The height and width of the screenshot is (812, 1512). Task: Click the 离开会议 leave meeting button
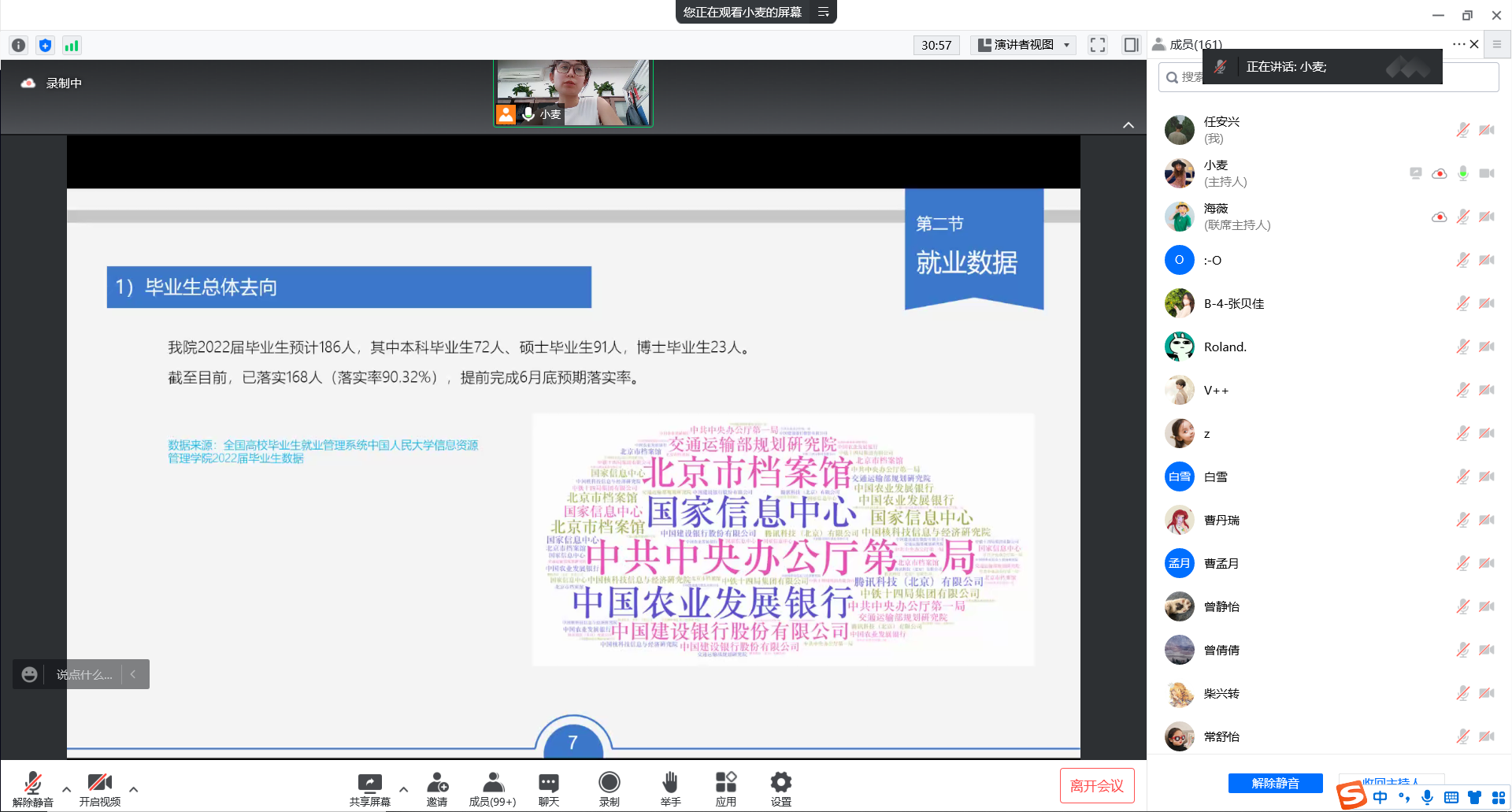1097,785
